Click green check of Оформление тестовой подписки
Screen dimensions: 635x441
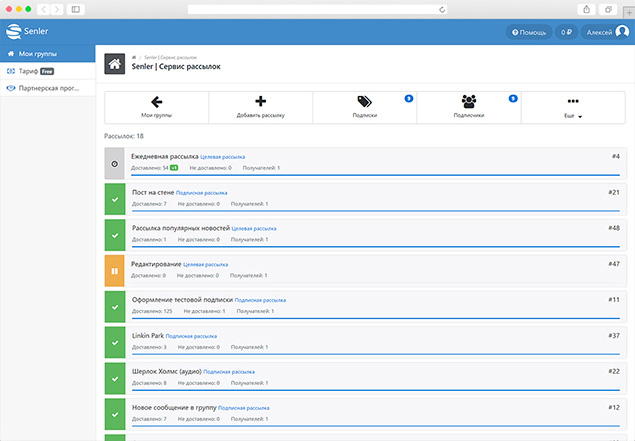click(115, 307)
